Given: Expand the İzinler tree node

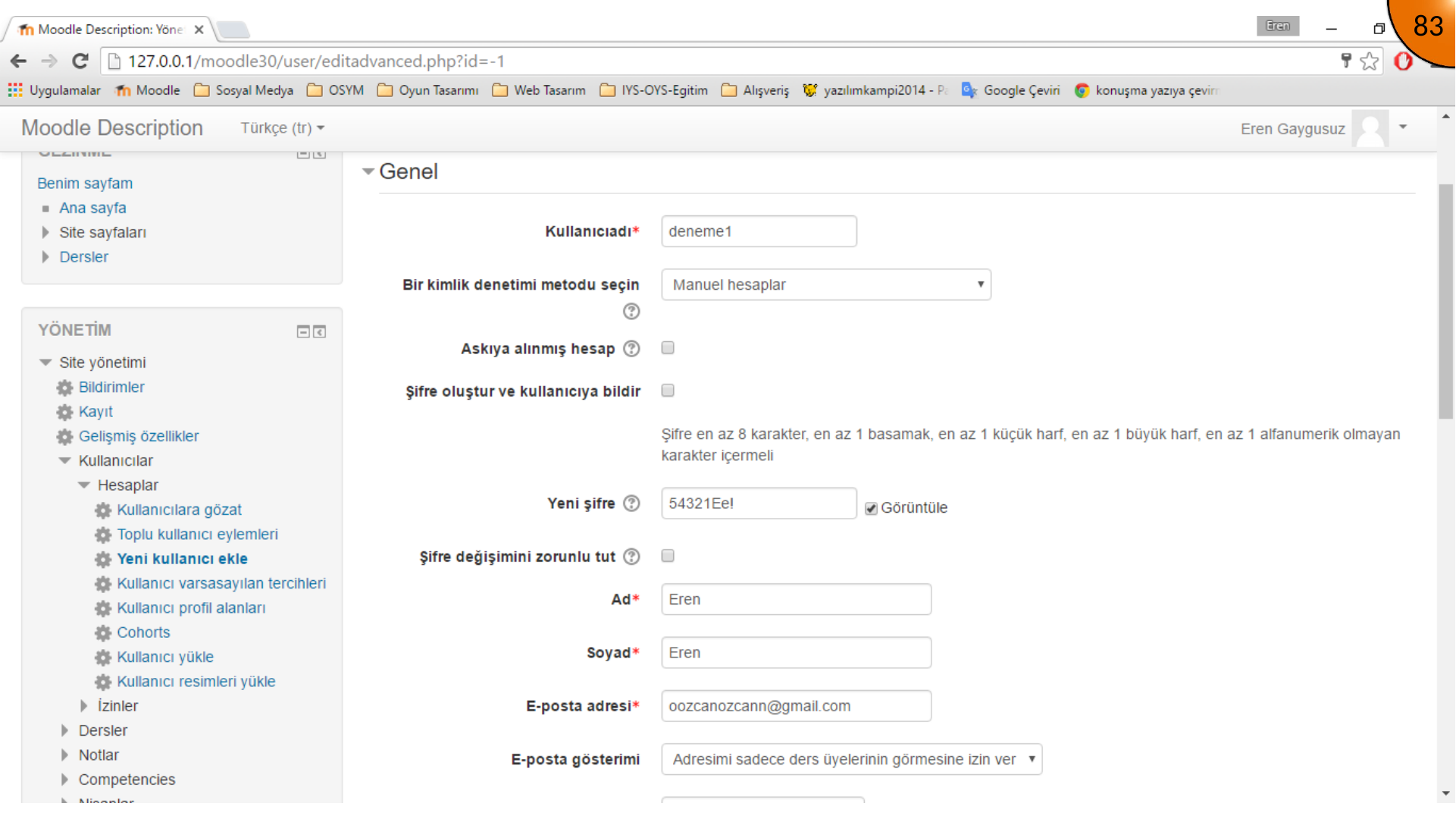Looking at the screenshot, I should pyautogui.click(x=84, y=707).
